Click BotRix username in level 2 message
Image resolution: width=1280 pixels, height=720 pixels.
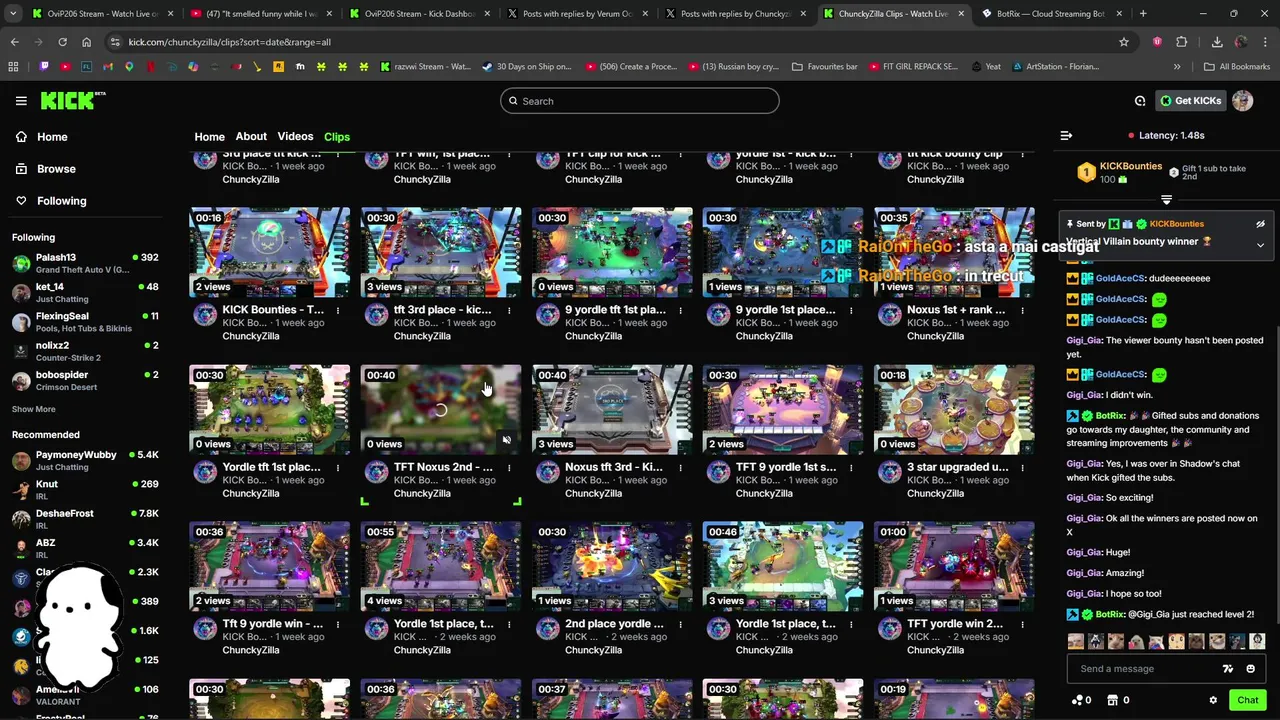(1109, 614)
